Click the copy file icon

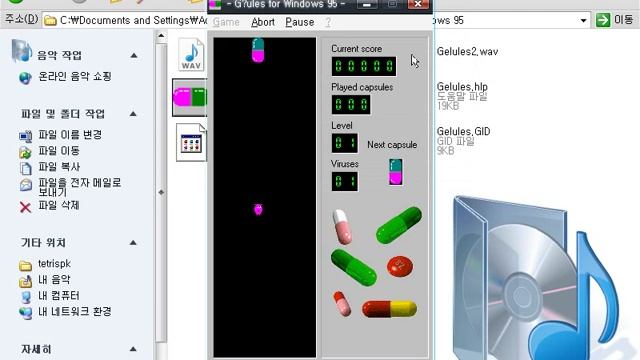point(25,168)
